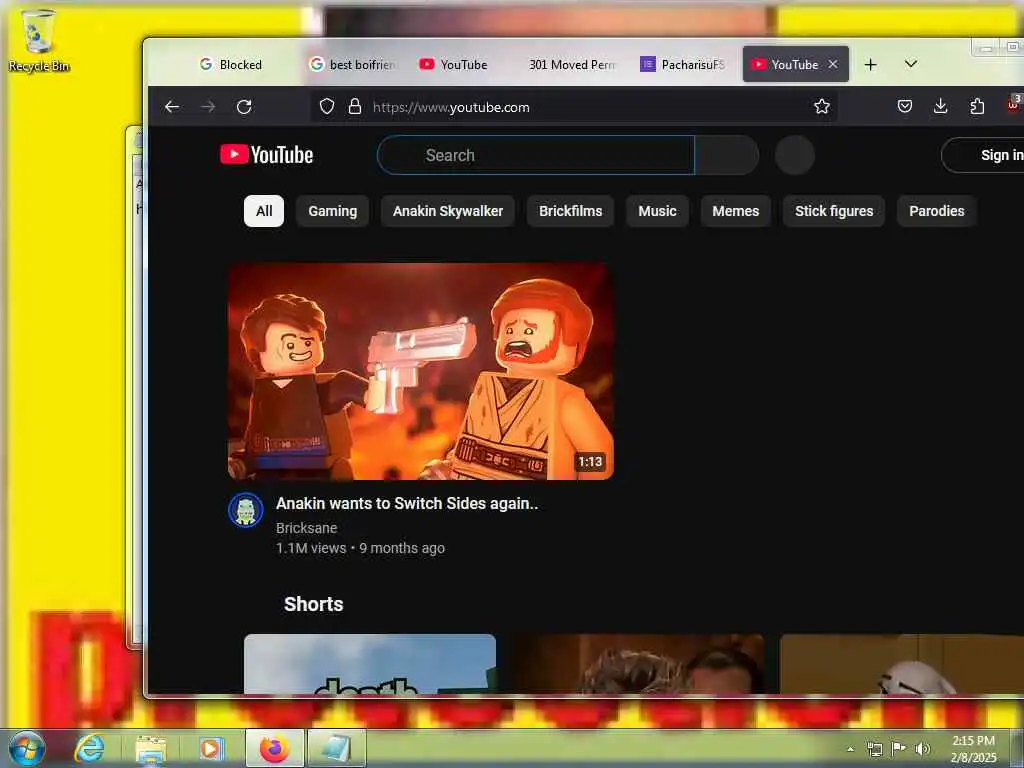Click the red extension icon with badge

(1014, 104)
